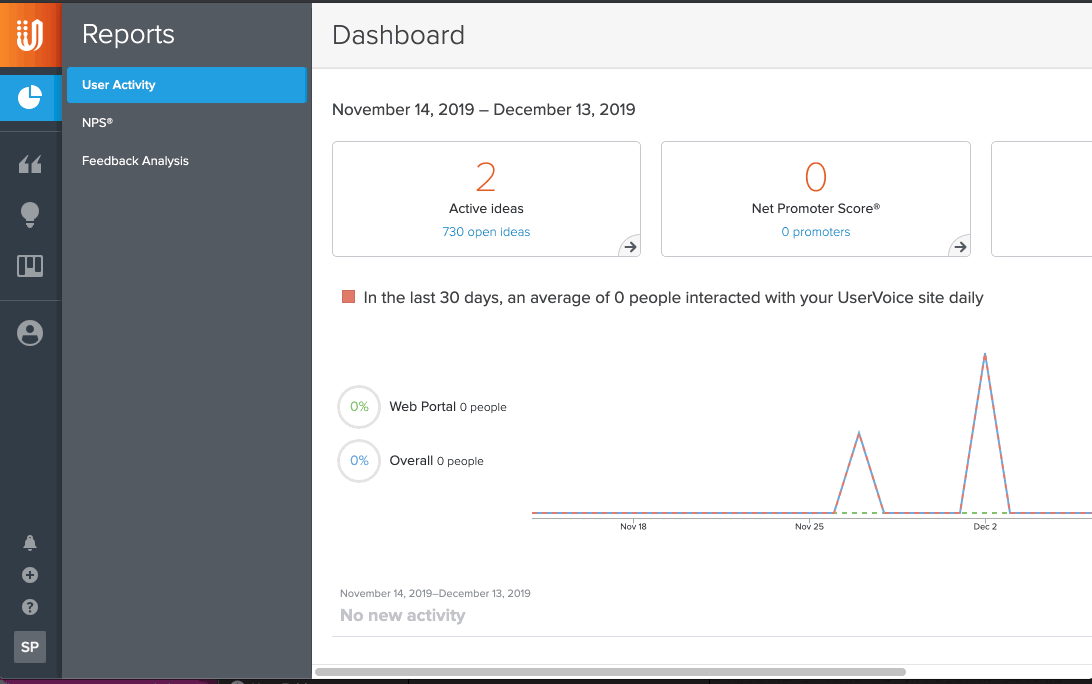This screenshot has width=1092, height=684.
Task: Click the horizontal scrollbar at the bottom
Action: (x=610, y=672)
